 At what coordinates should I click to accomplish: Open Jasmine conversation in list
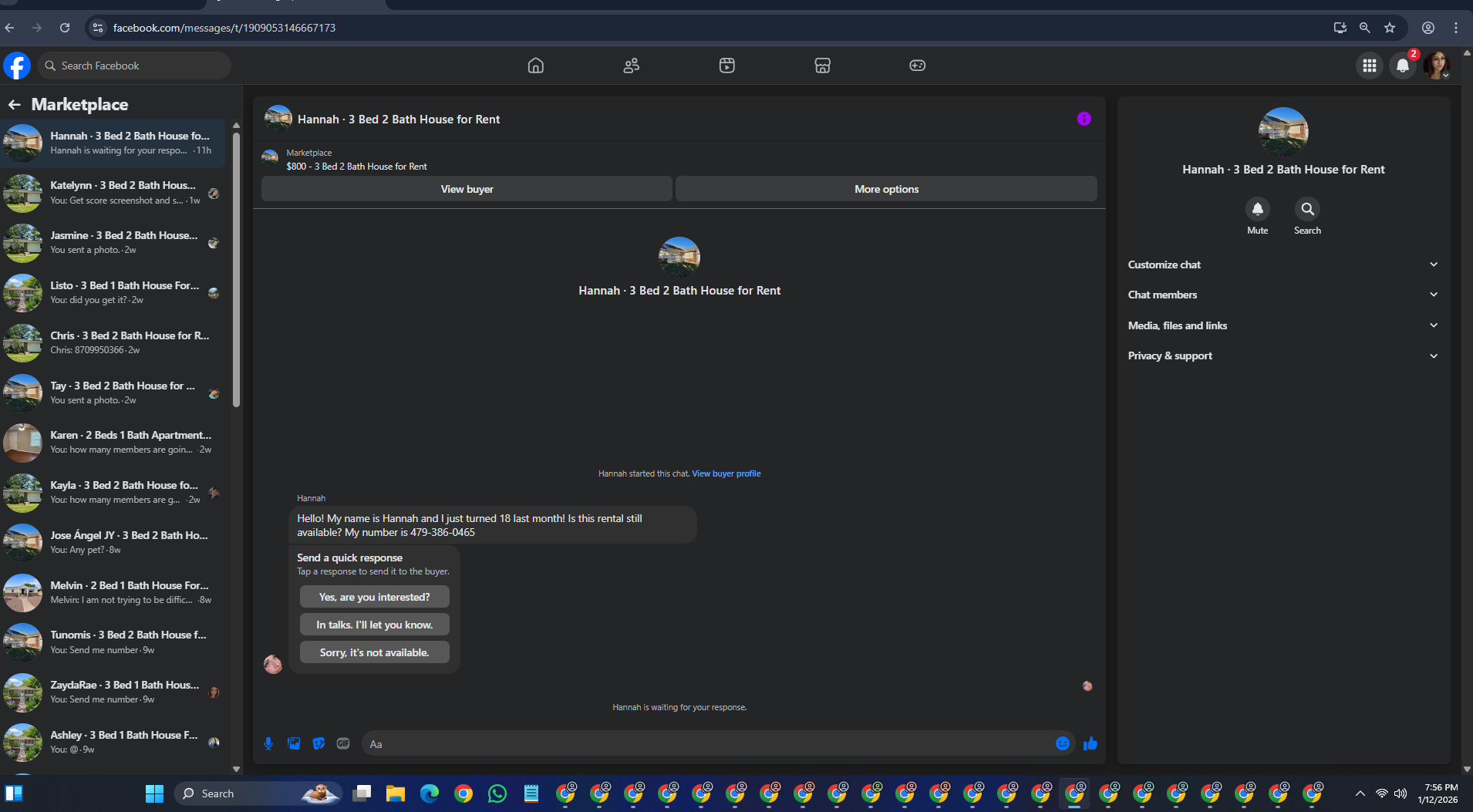point(113,243)
